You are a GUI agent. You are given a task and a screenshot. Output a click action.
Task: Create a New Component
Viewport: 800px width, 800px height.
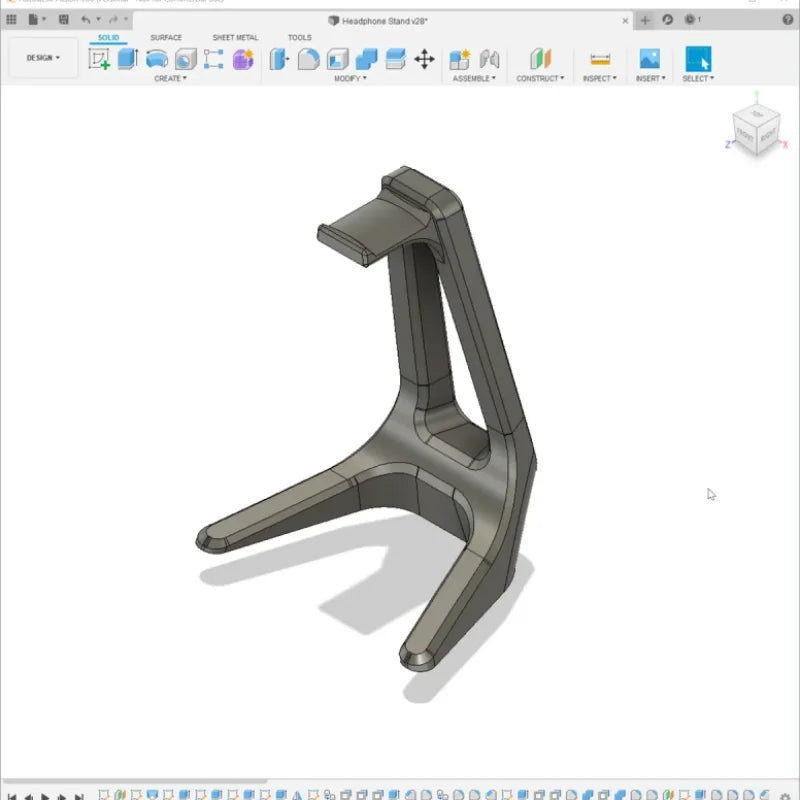coord(460,59)
